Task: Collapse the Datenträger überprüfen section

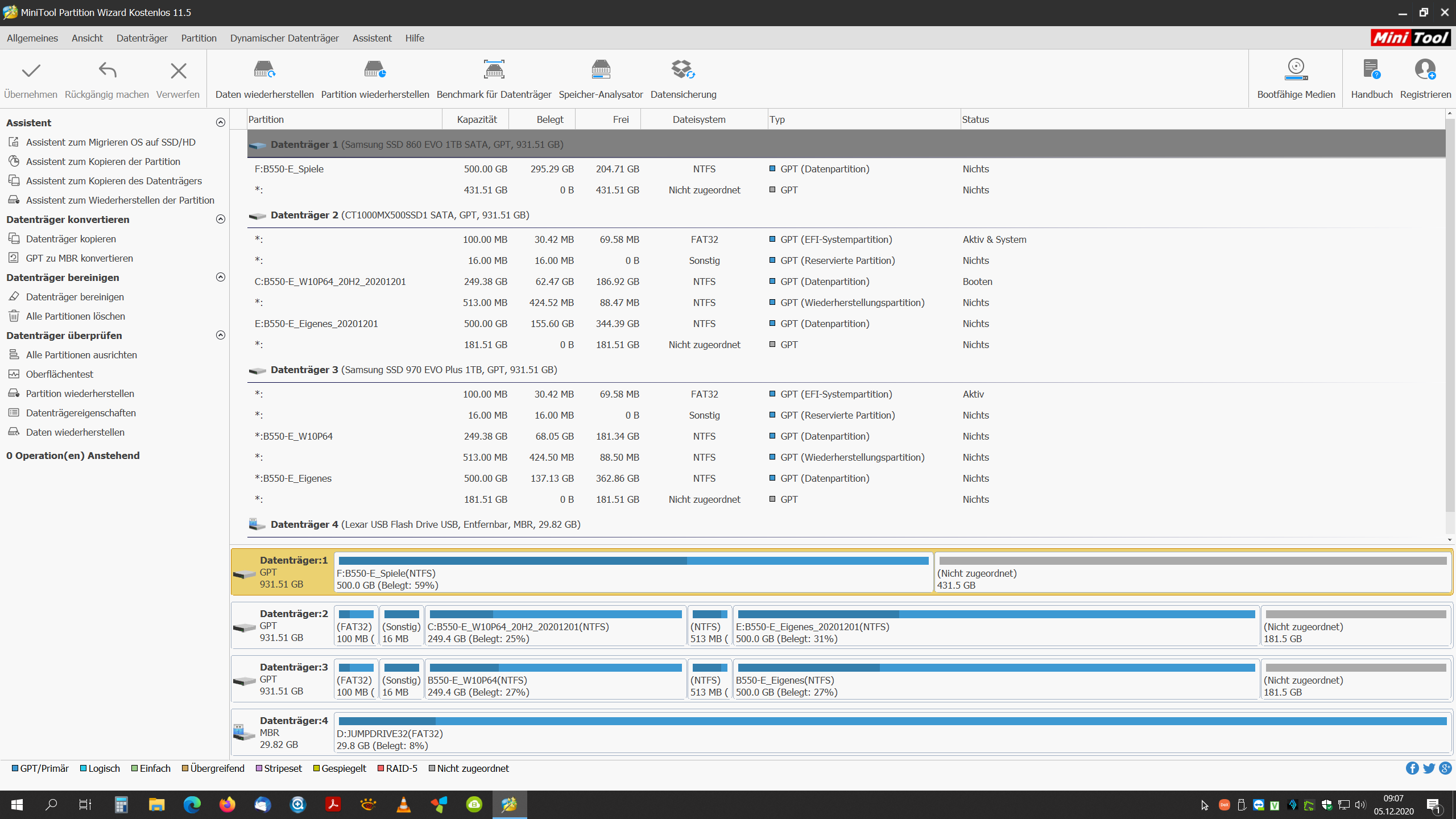Action: click(221, 336)
